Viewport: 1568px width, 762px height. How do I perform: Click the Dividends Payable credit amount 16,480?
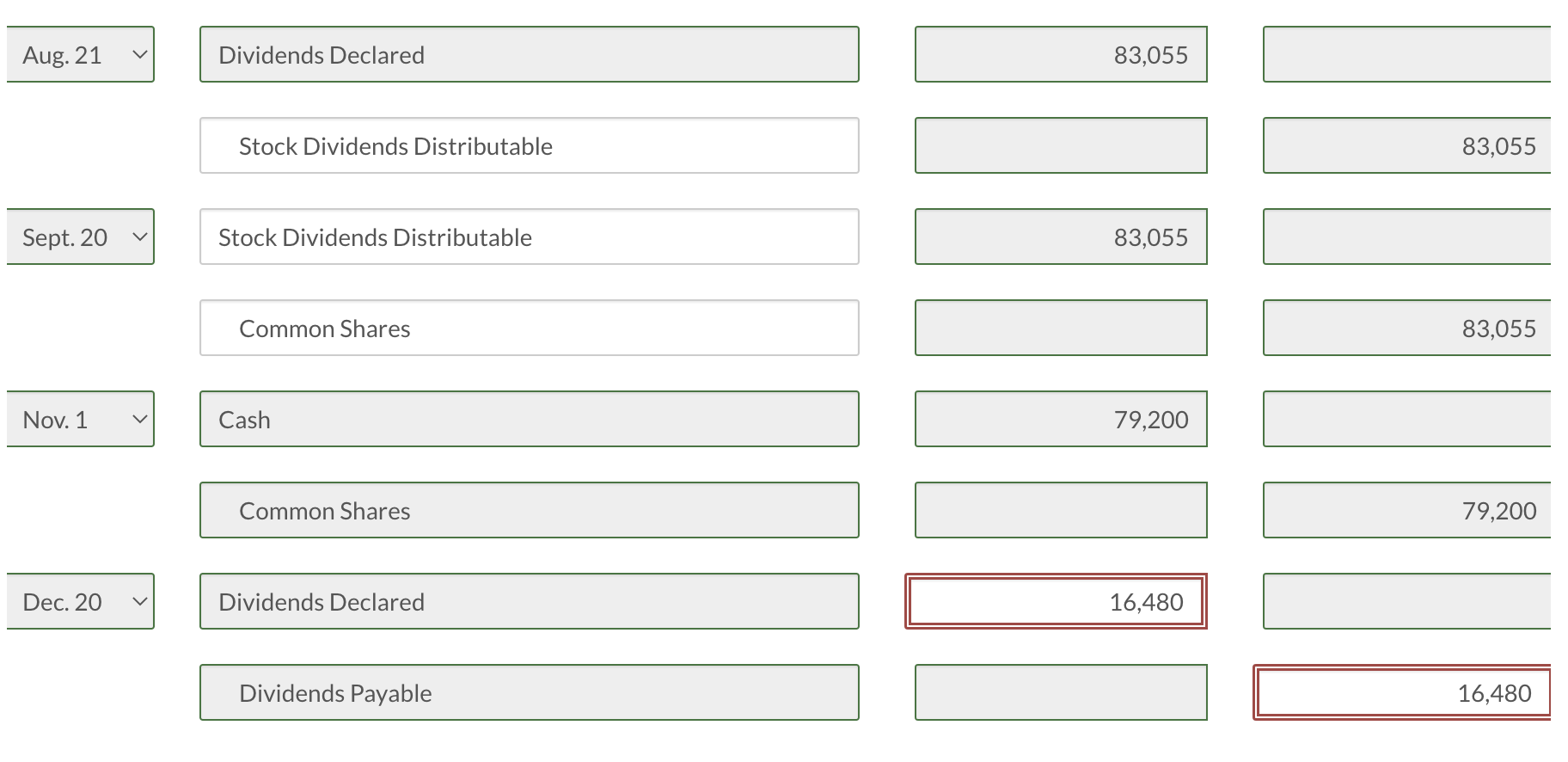click(x=1402, y=692)
